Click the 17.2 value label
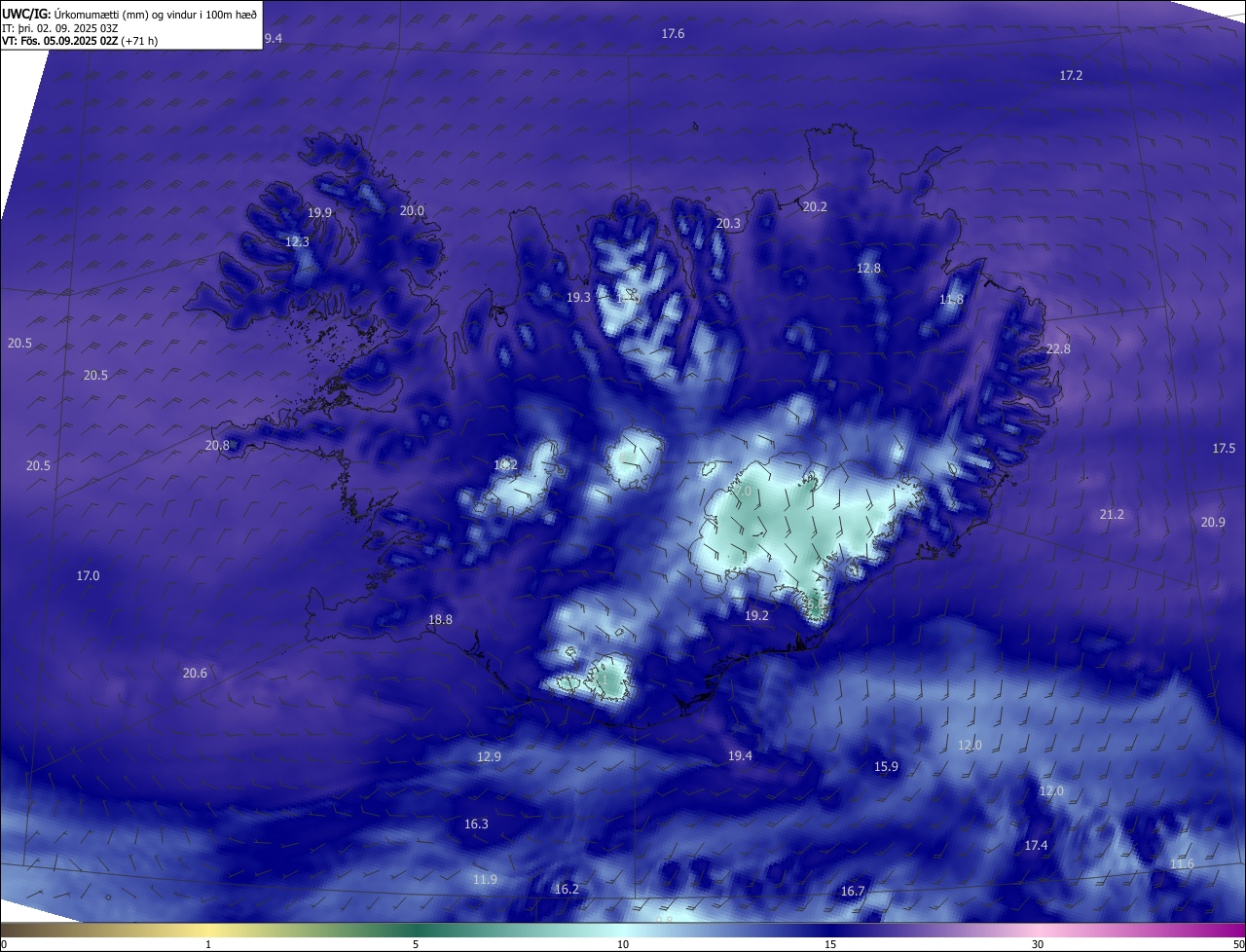 coord(1071,76)
